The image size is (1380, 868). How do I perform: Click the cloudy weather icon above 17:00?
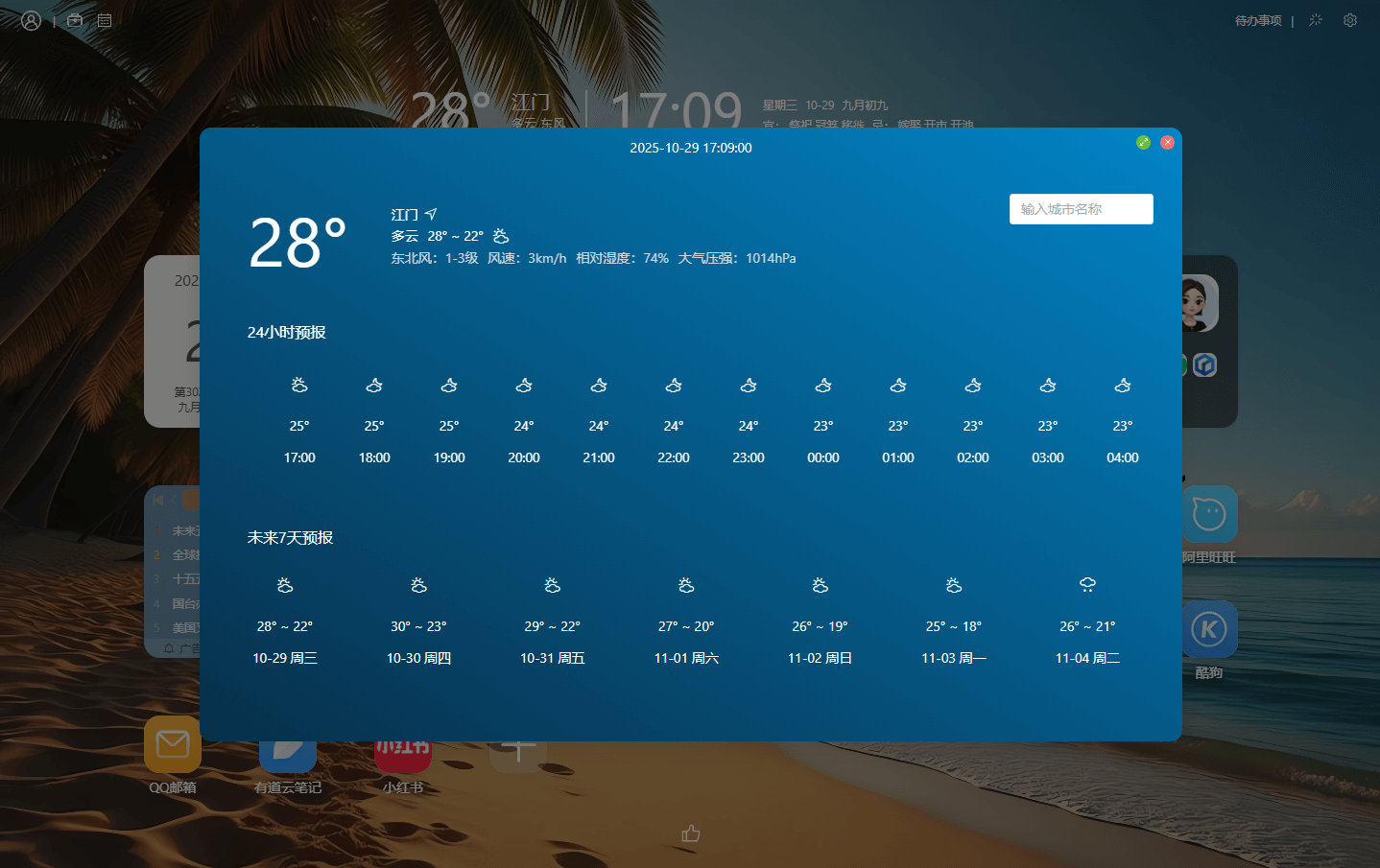pos(298,385)
